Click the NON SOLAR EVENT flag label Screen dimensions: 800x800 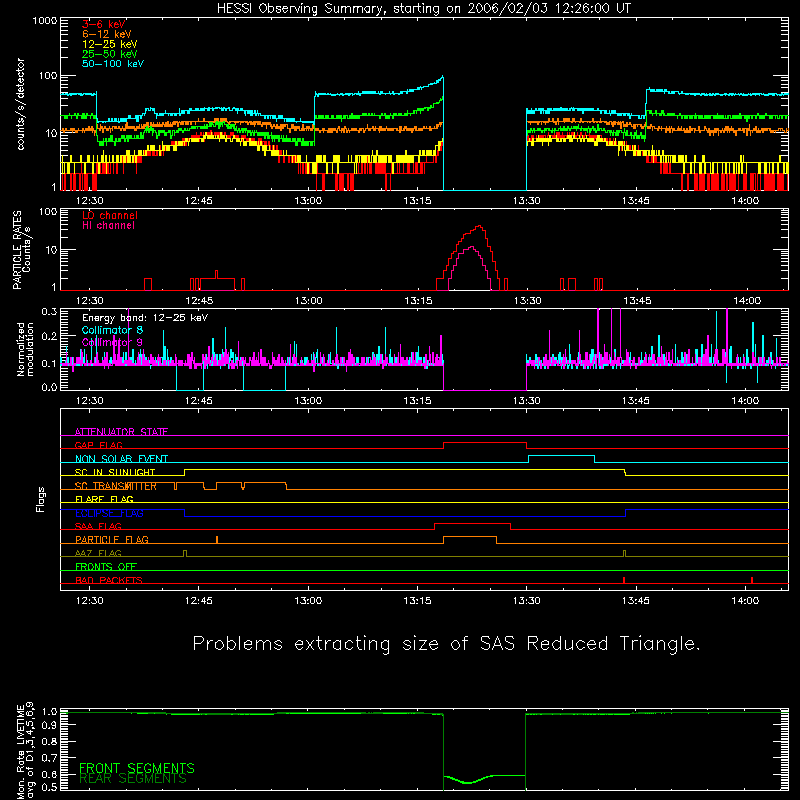121,459
